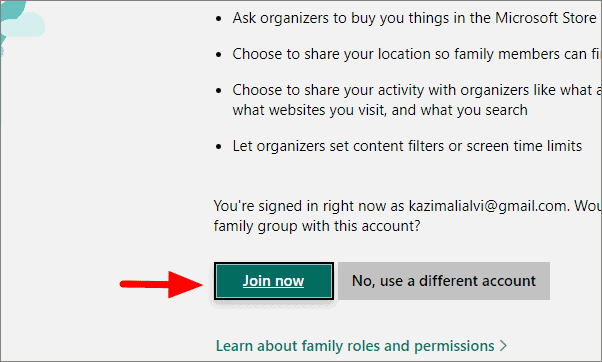Click the line what websites you visit
The image size is (602, 362).
point(380,110)
